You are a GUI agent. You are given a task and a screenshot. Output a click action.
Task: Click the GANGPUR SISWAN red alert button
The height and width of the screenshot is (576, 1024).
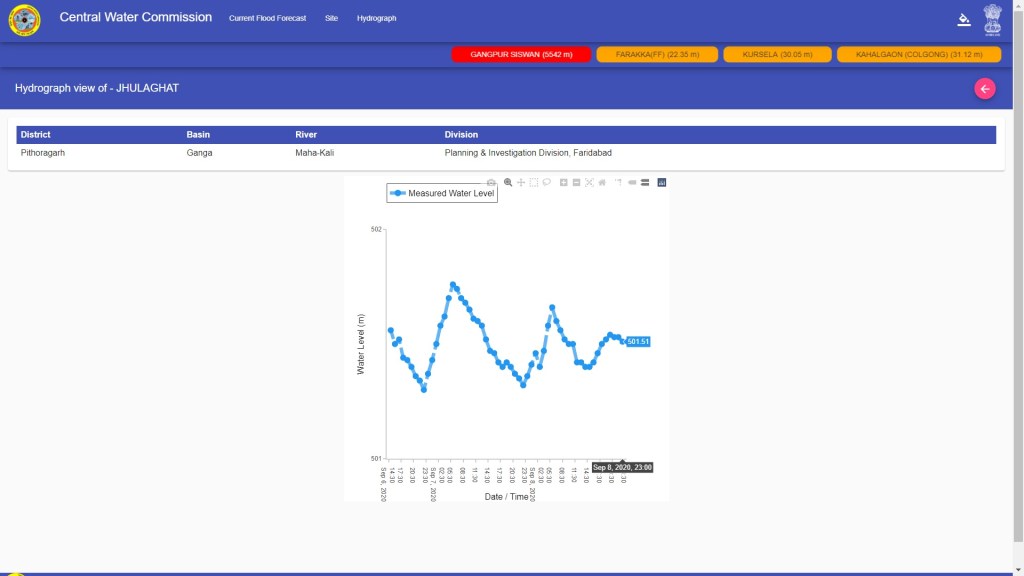(x=521, y=54)
